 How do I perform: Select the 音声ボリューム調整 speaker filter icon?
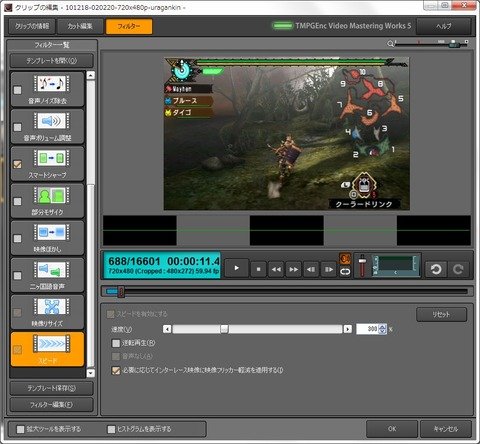pos(52,121)
